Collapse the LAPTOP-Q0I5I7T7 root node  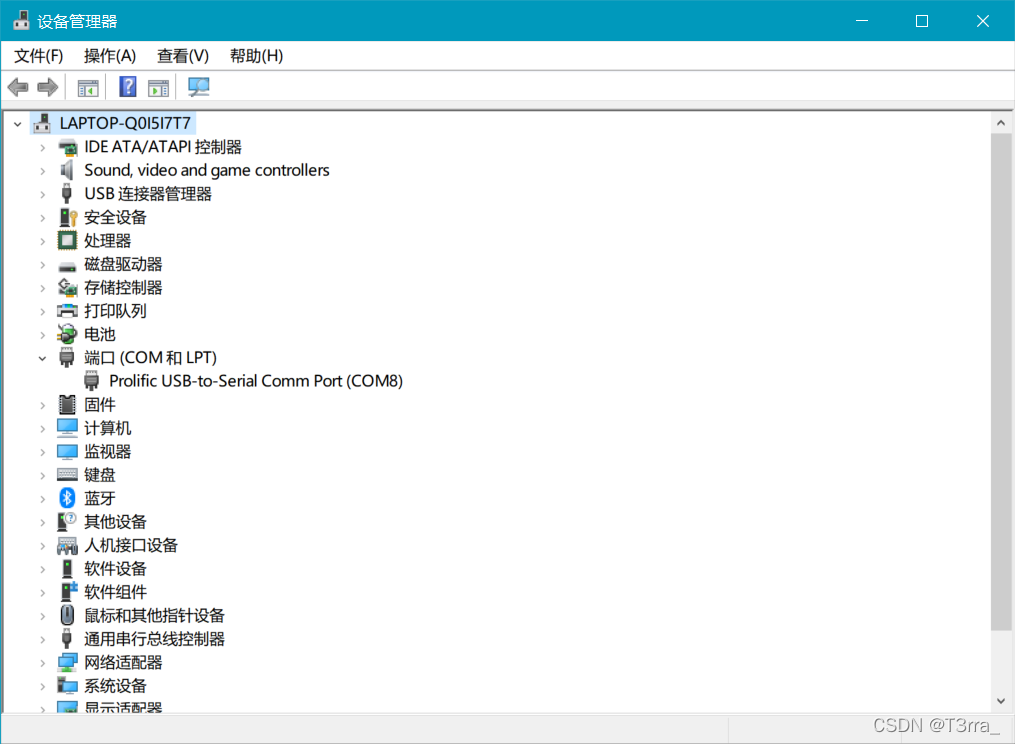pos(17,124)
